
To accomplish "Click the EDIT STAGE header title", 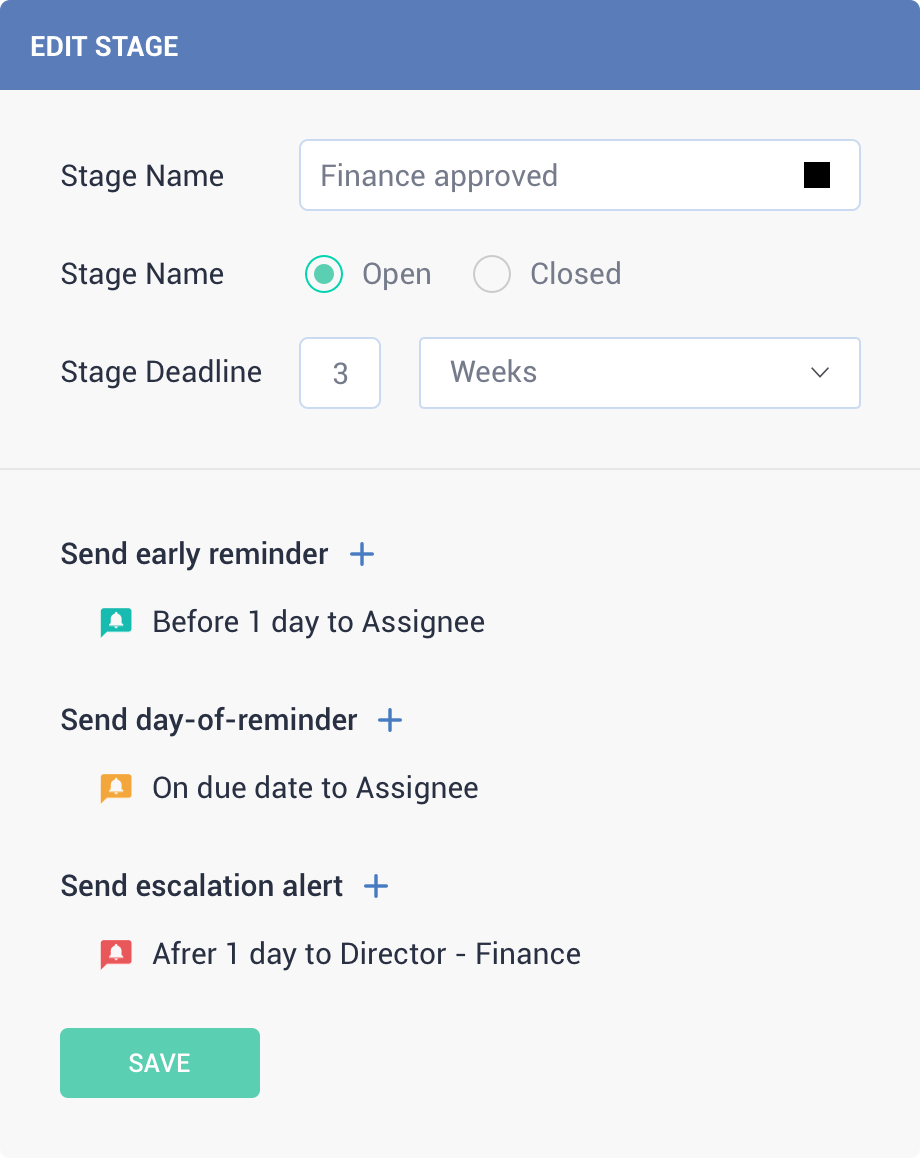I will [104, 47].
